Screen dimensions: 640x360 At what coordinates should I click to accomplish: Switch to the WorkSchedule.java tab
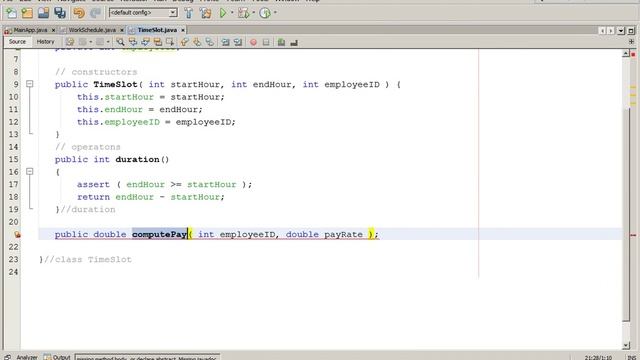click(92, 30)
